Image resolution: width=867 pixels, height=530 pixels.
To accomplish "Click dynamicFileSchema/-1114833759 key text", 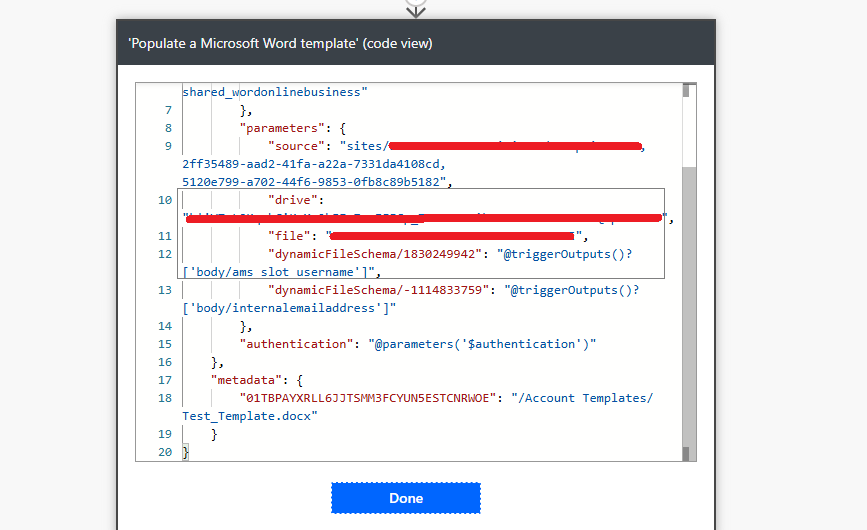I will pyautogui.click(x=379, y=290).
